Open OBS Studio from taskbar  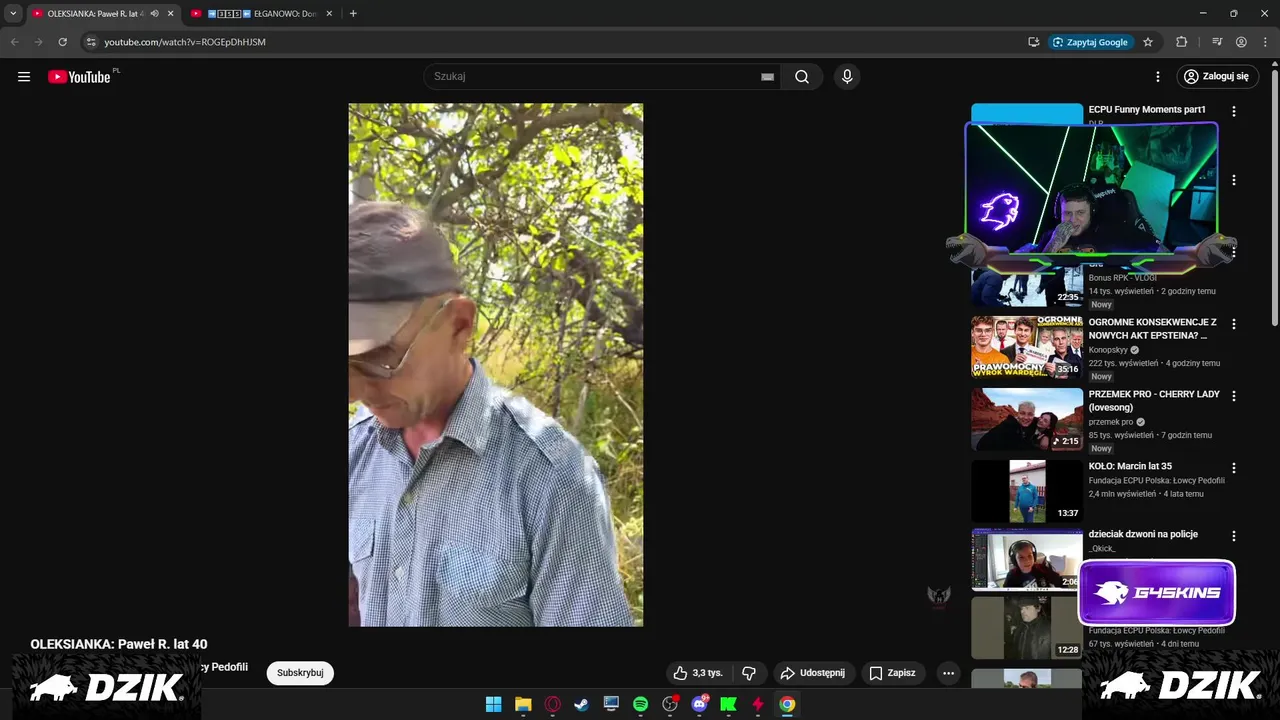(670, 704)
